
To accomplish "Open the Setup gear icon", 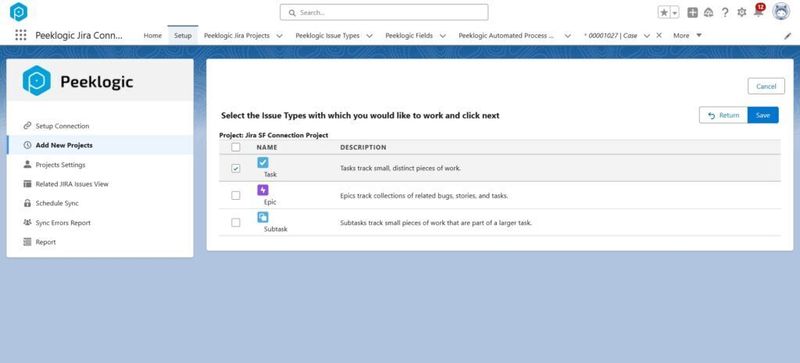I will point(742,13).
